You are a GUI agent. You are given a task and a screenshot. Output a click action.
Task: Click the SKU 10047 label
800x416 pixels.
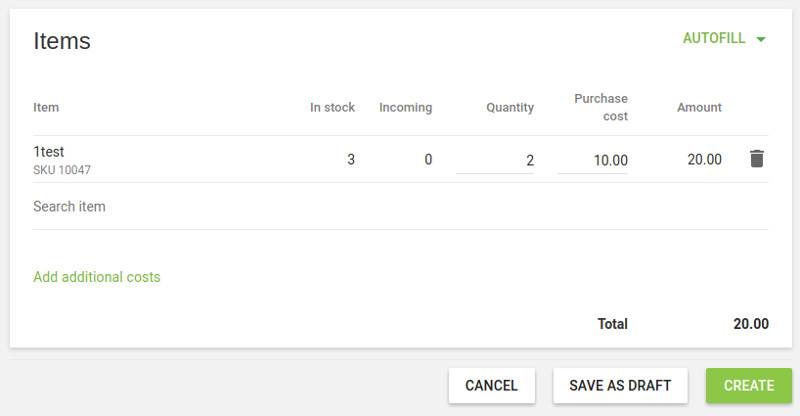click(x=62, y=170)
